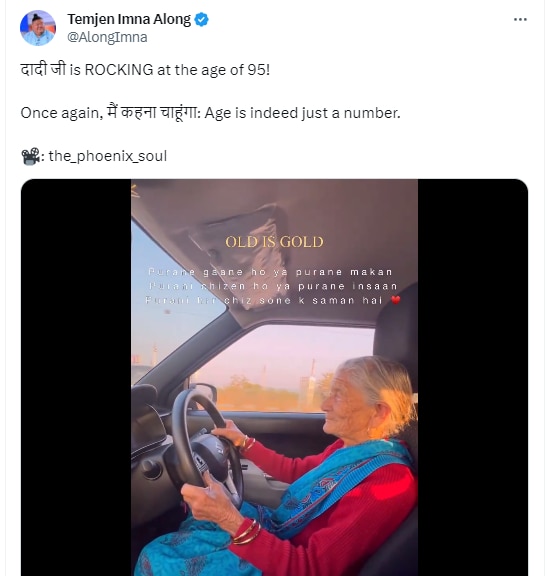This screenshot has width=547, height=576.
Task: Click the movie camera emoji
Action: [30, 156]
